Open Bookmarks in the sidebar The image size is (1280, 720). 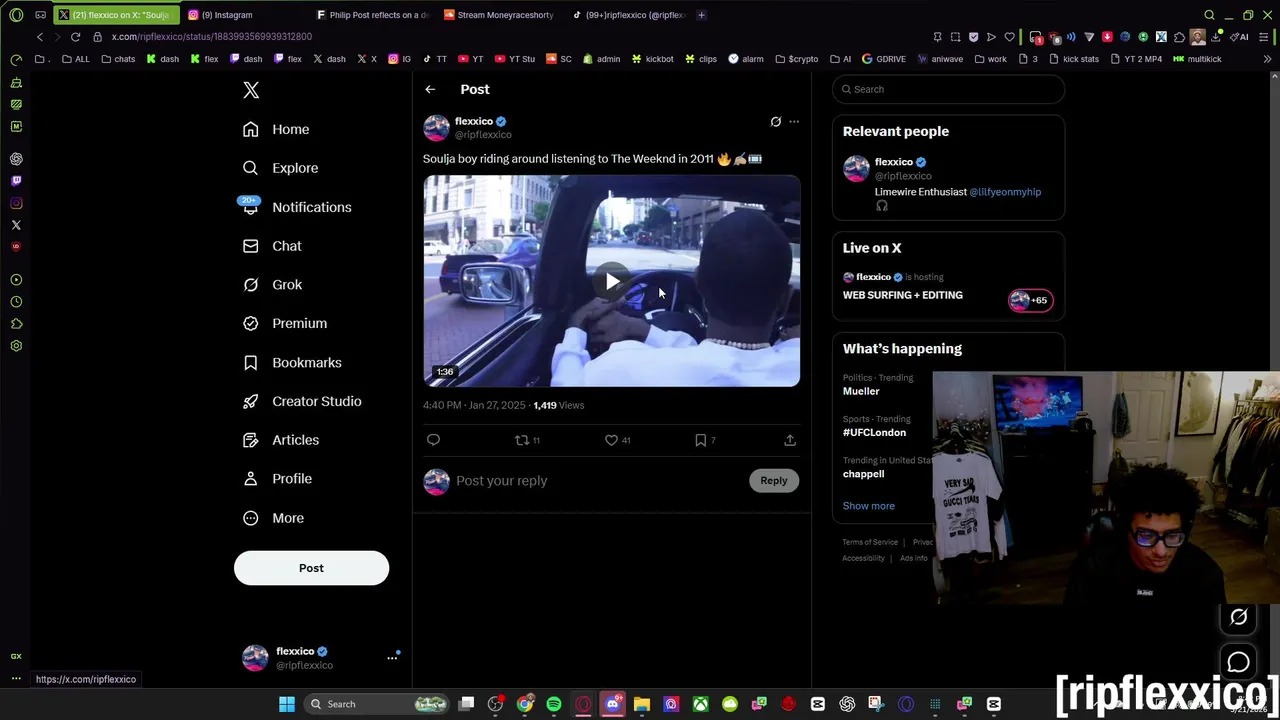pyautogui.click(x=293, y=362)
